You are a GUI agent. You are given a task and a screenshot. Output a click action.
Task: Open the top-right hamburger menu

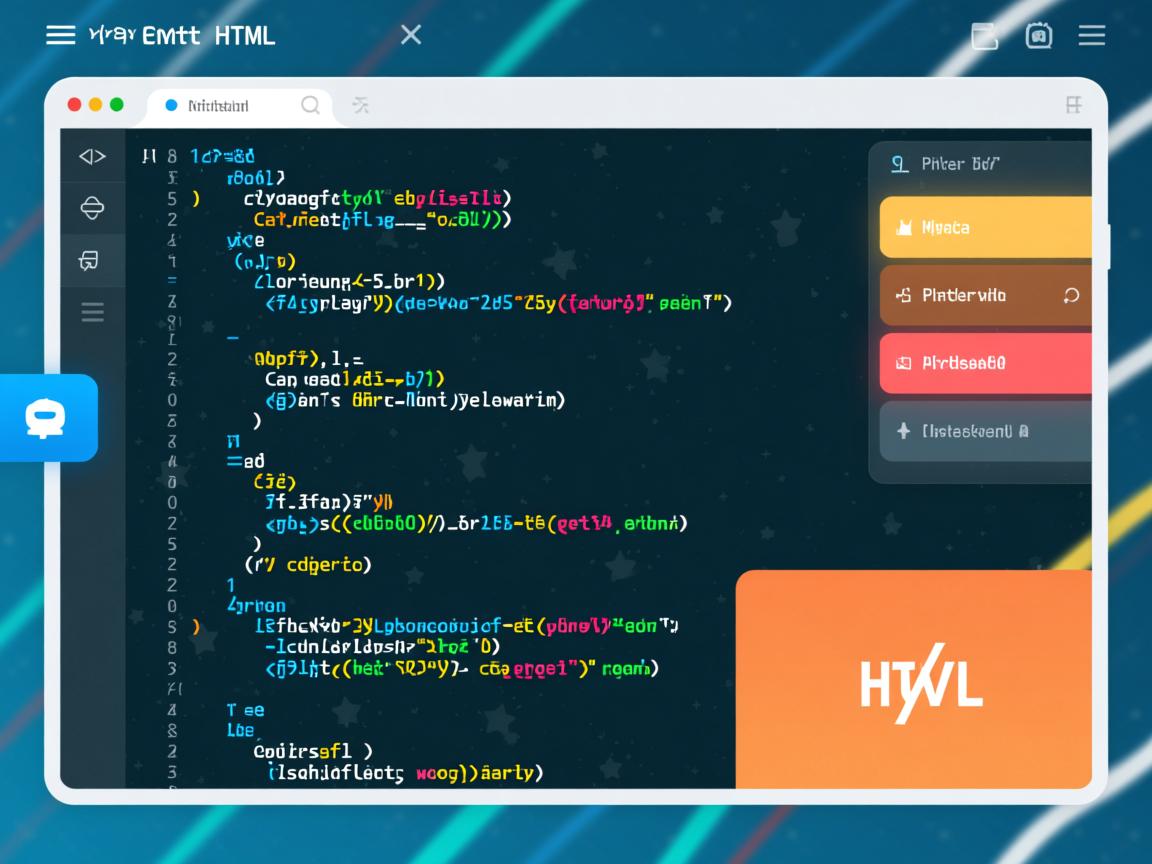coord(1091,36)
